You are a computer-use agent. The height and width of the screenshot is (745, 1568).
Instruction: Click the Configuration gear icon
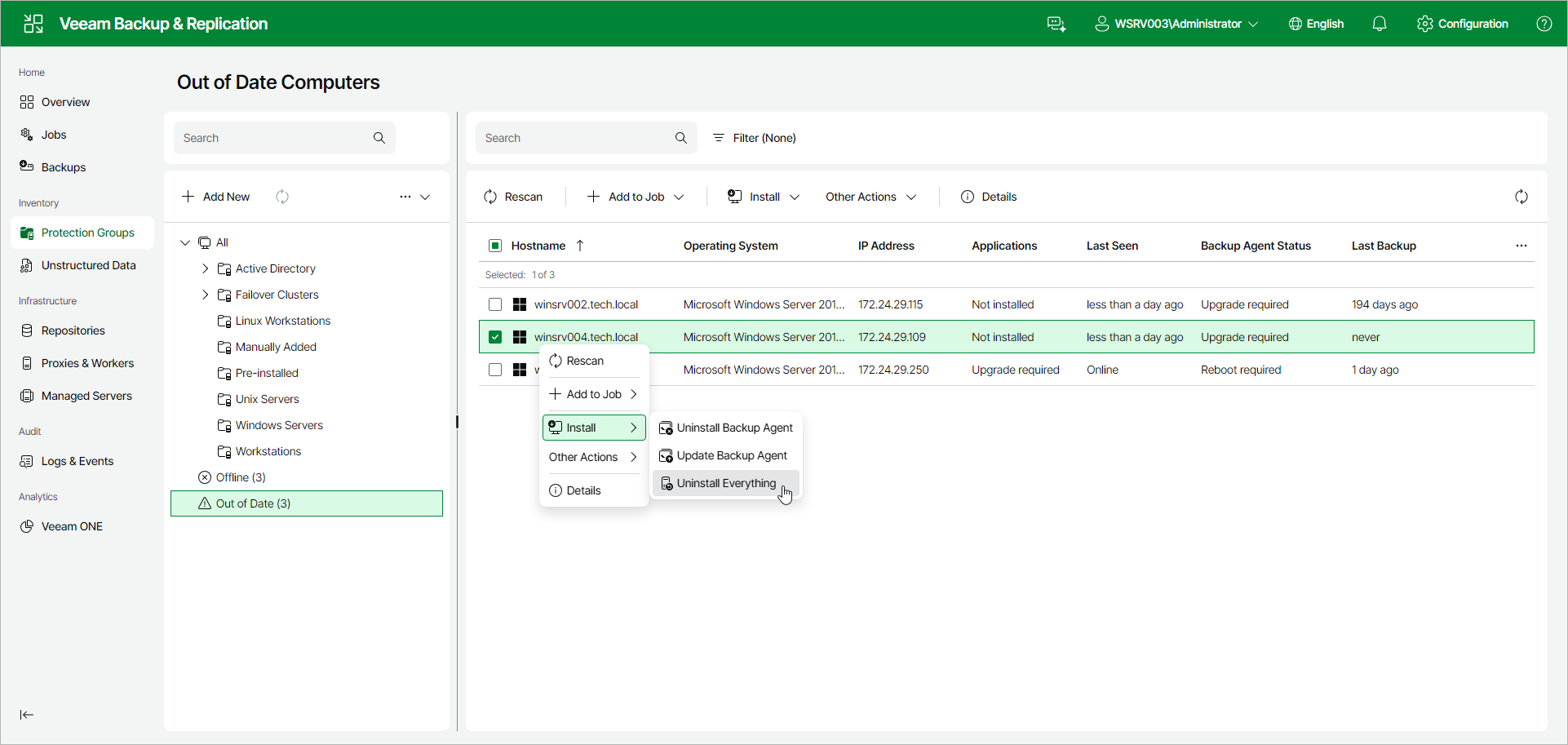tap(1425, 24)
